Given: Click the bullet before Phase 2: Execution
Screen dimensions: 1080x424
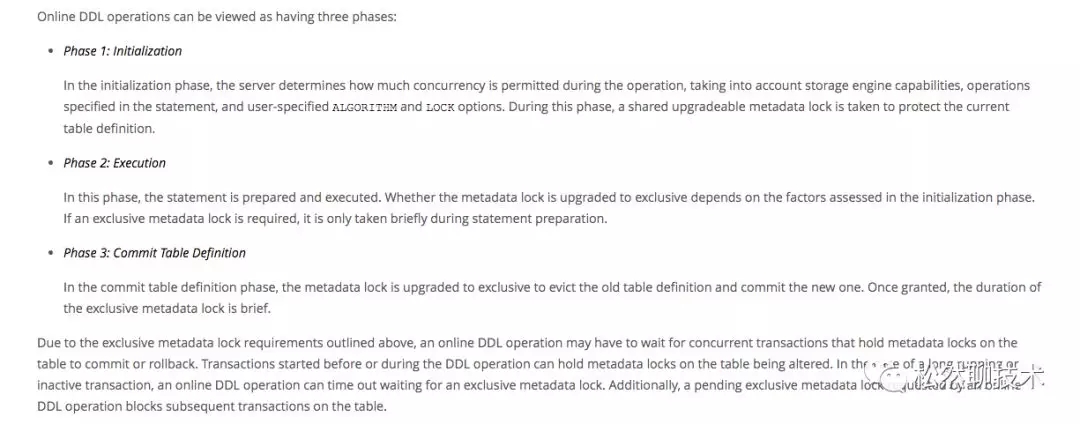Looking at the screenshot, I should (x=50, y=164).
